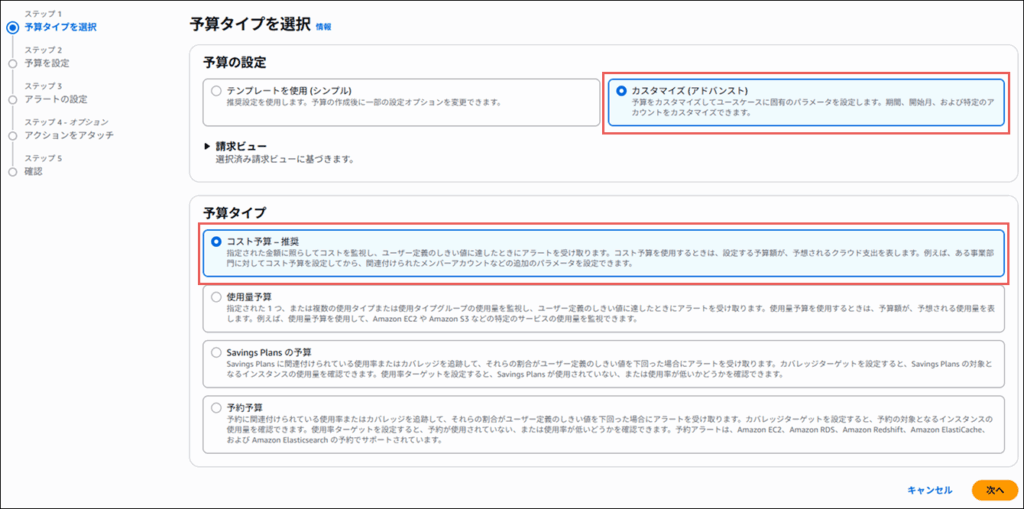Choose 使用量予算 budget type

pos(216,297)
